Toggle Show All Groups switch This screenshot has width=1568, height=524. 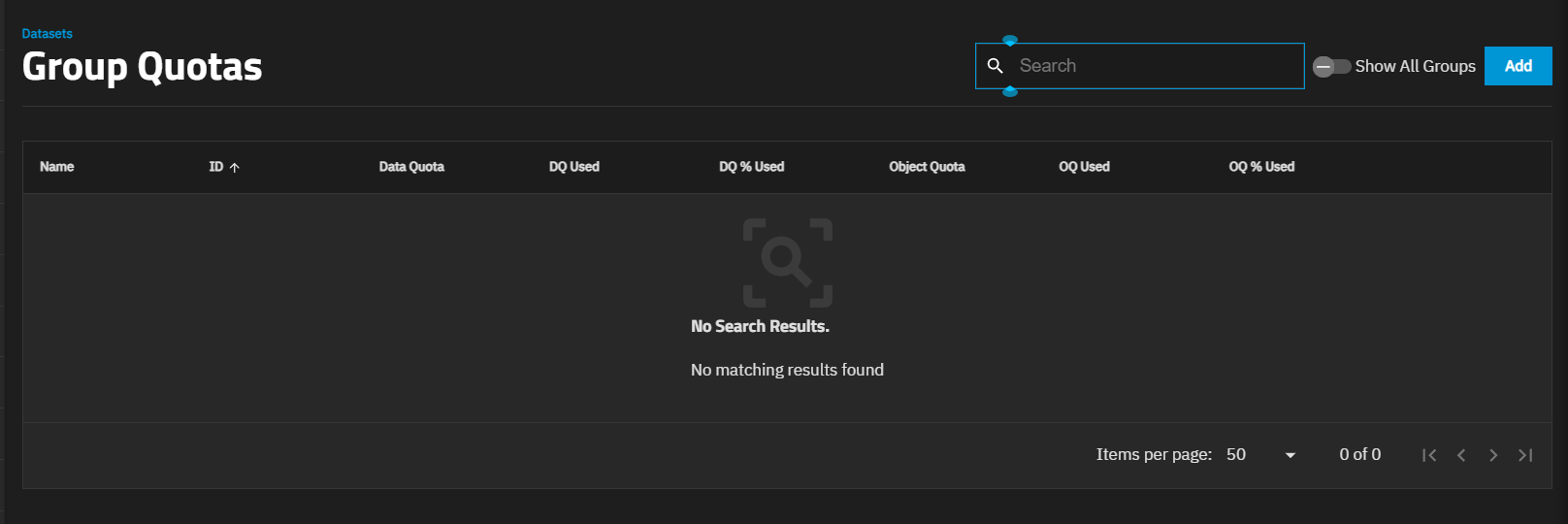(1331, 67)
